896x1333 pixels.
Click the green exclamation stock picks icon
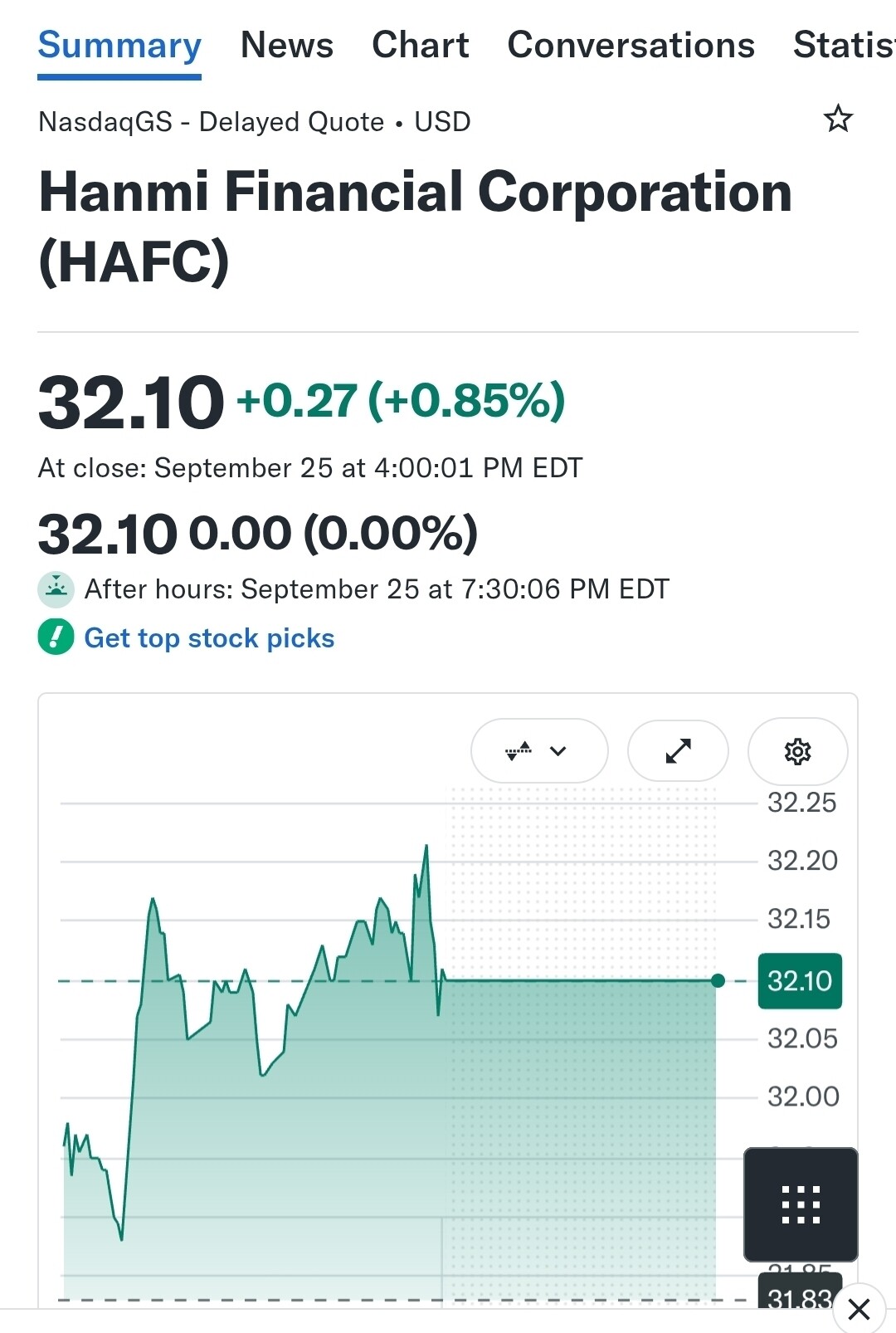pyautogui.click(x=56, y=637)
